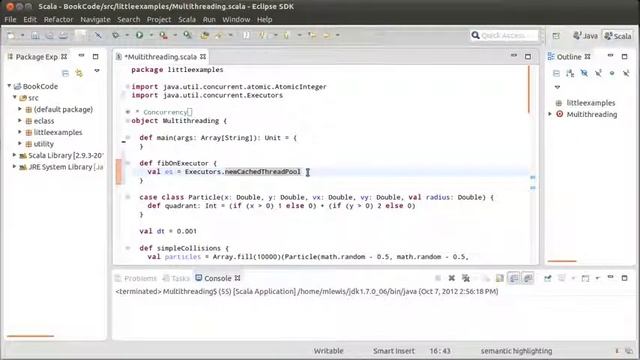Image resolution: width=640 pixels, height=360 pixels.
Task: Click the green Run button
Action: [140, 35]
